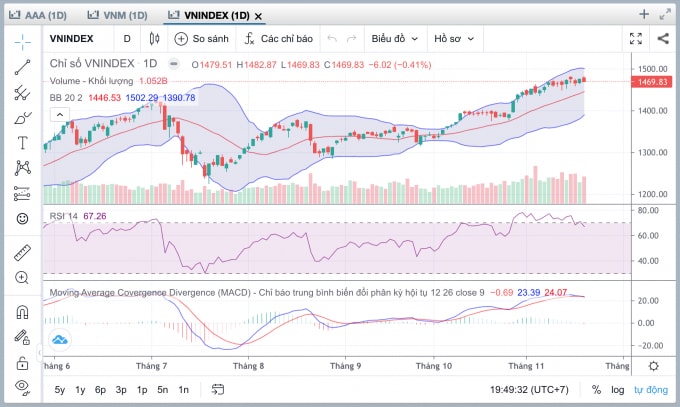Toggle percent scale
Image resolution: width=680 pixels, height=407 pixels.
[597, 390]
